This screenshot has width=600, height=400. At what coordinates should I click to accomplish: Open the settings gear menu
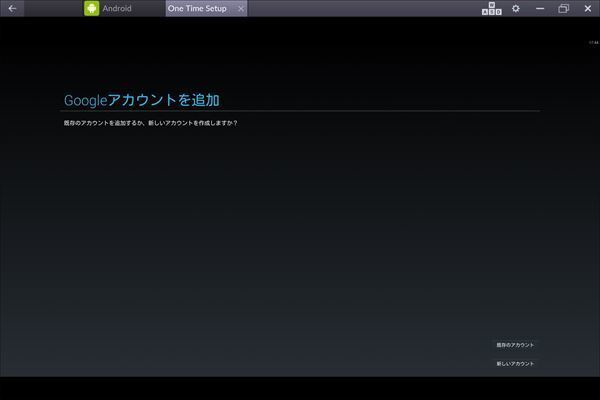[x=516, y=8]
